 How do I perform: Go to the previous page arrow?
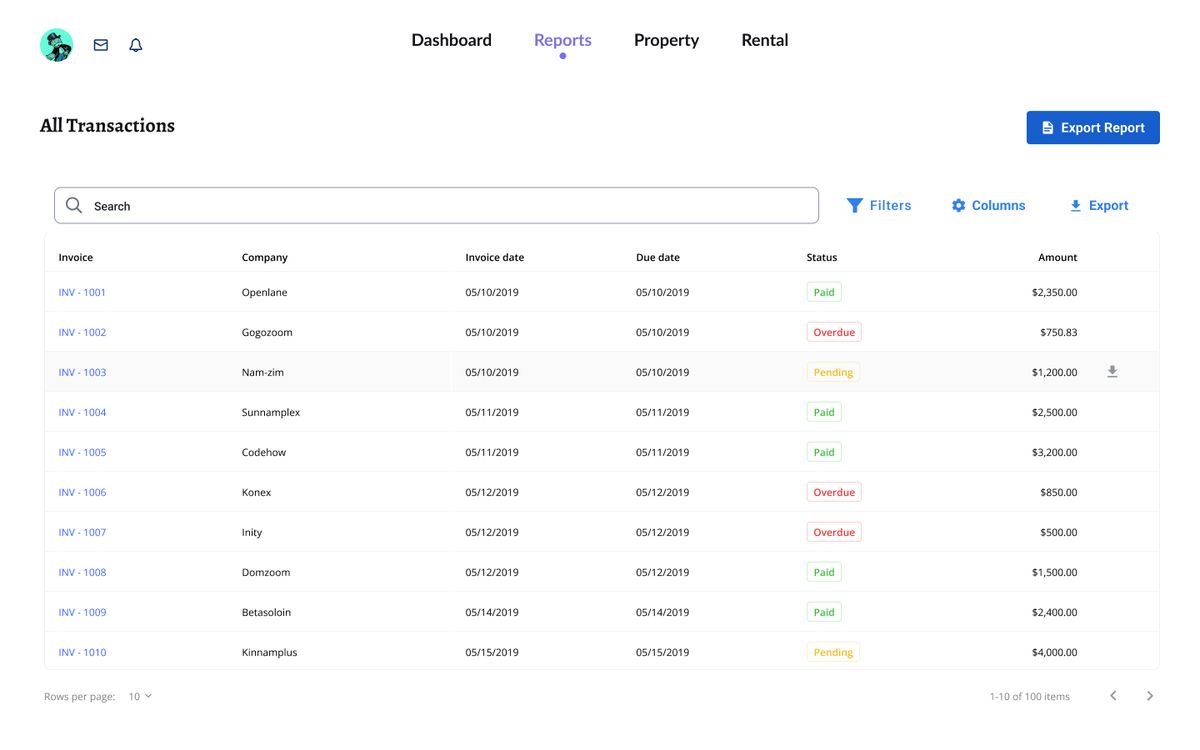(x=1113, y=696)
